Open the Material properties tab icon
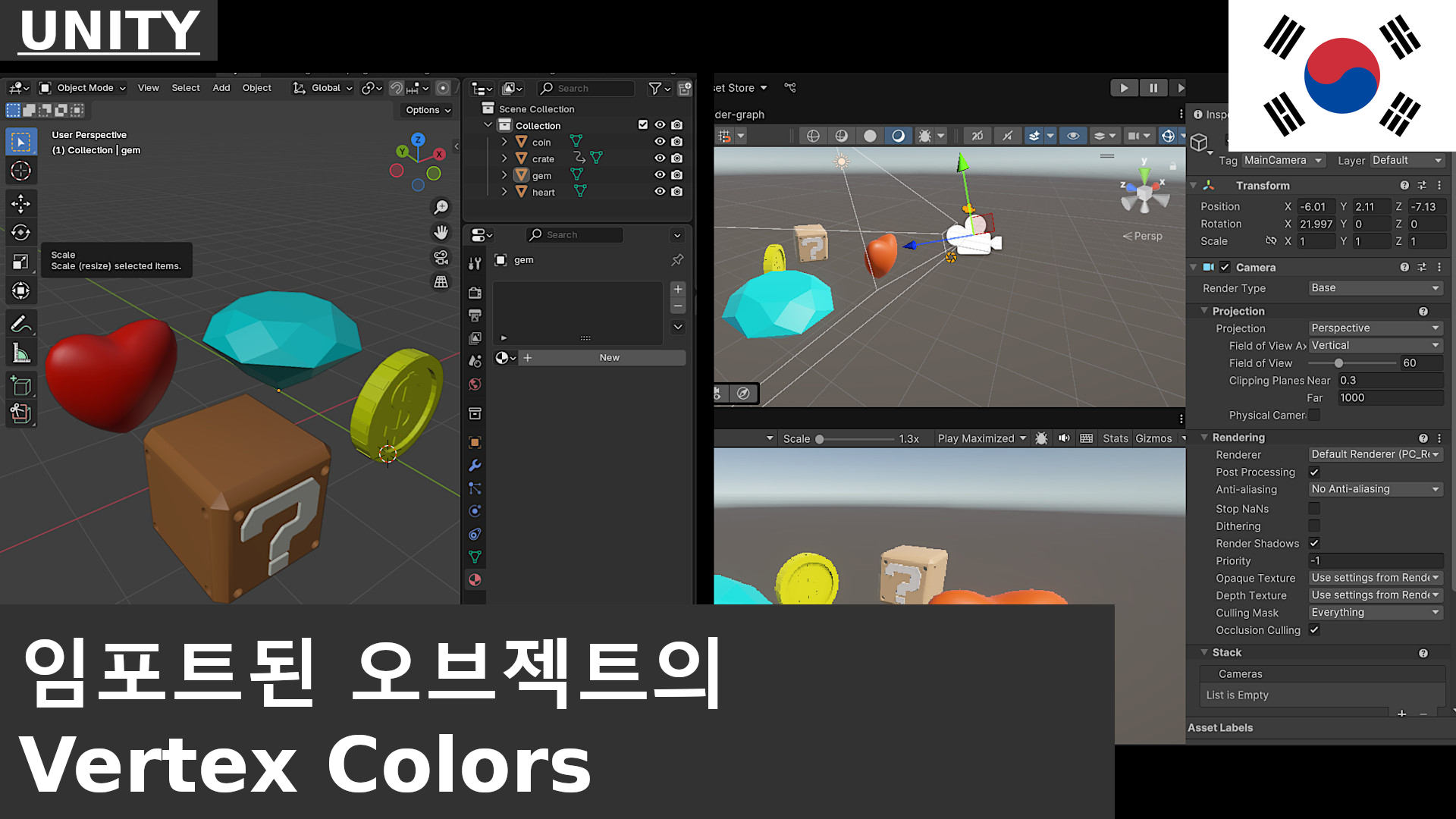The image size is (1456, 819). pos(475,580)
